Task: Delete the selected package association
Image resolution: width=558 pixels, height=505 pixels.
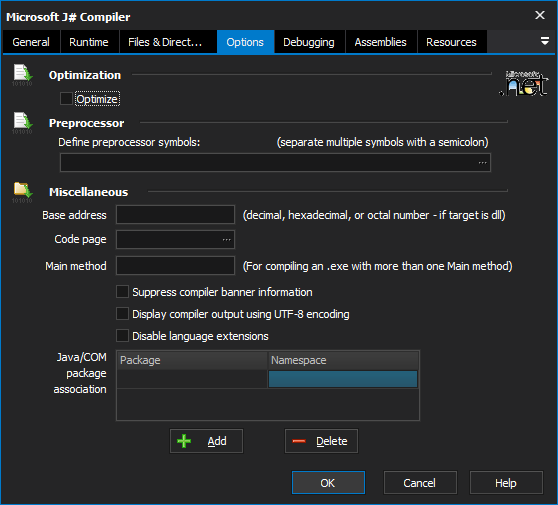Action: click(x=321, y=441)
